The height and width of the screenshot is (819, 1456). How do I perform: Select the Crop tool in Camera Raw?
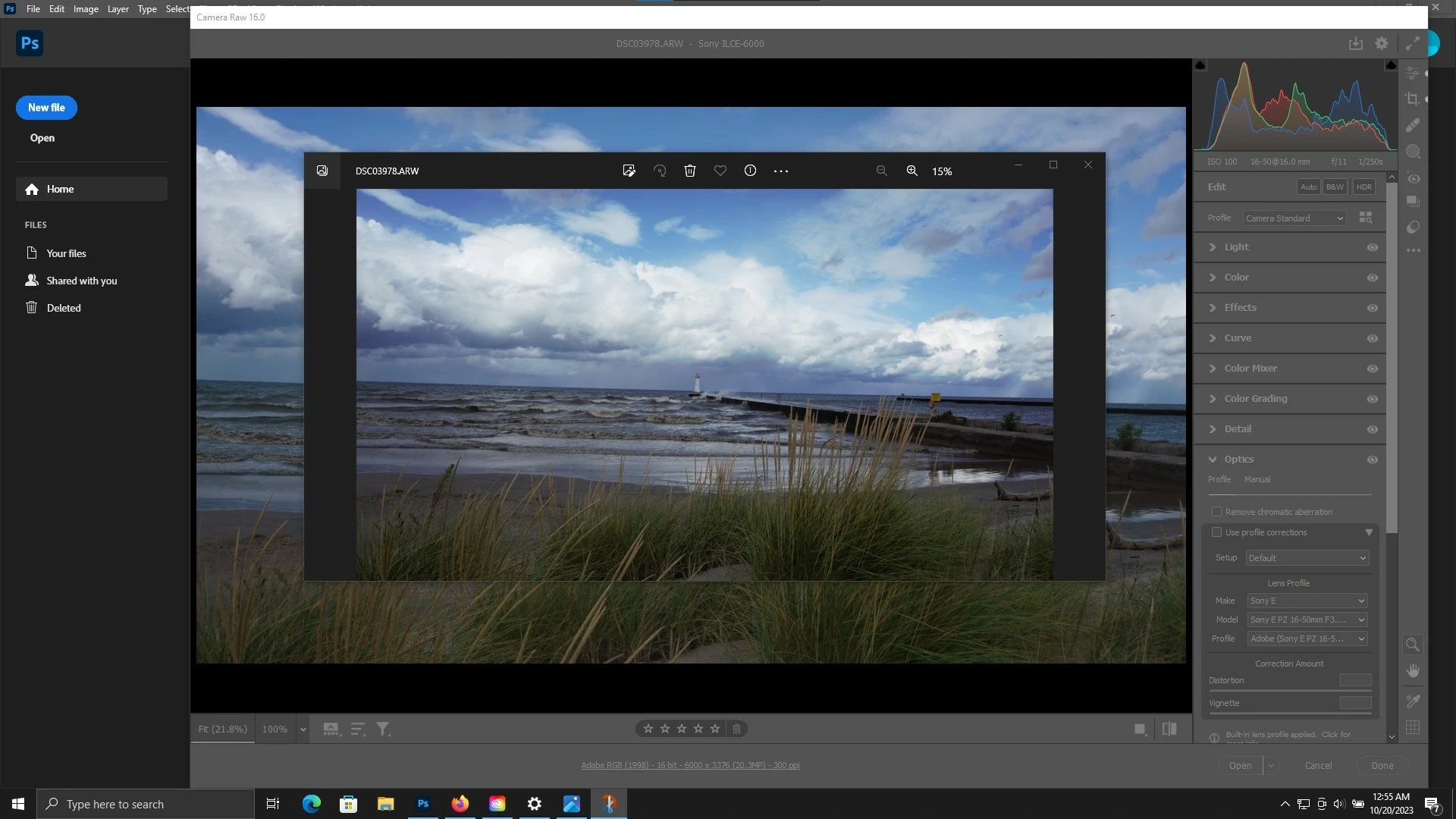(1412, 99)
